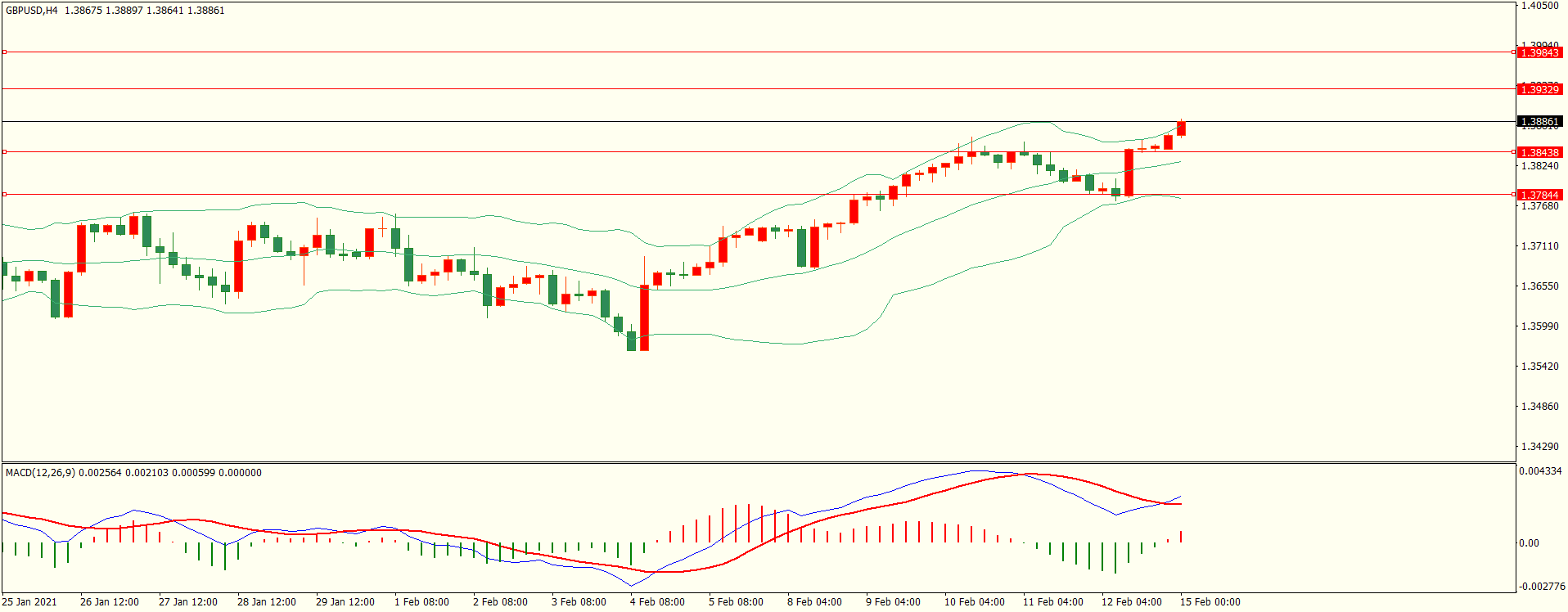Click the red 1.39329 price label
Screen dimensions: 1568x612
pyautogui.click(x=1539, y=89)
